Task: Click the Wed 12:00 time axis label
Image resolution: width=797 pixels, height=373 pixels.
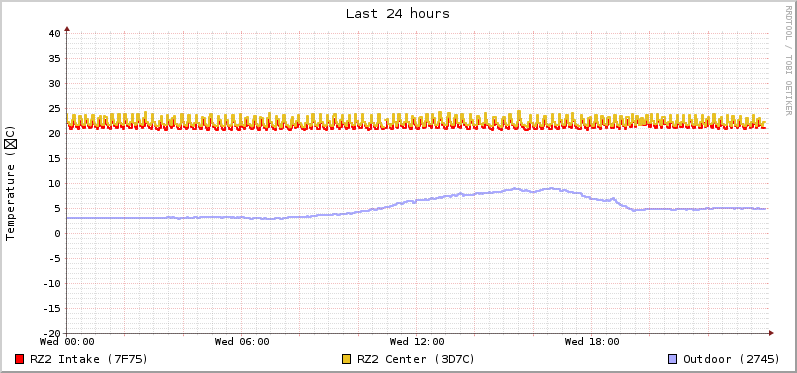Action: [x=417, y=341]
